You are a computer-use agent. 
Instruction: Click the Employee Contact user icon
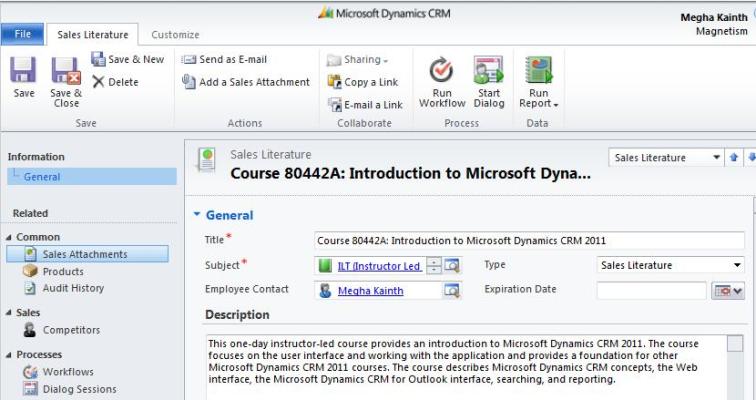(x=325, y=290)
